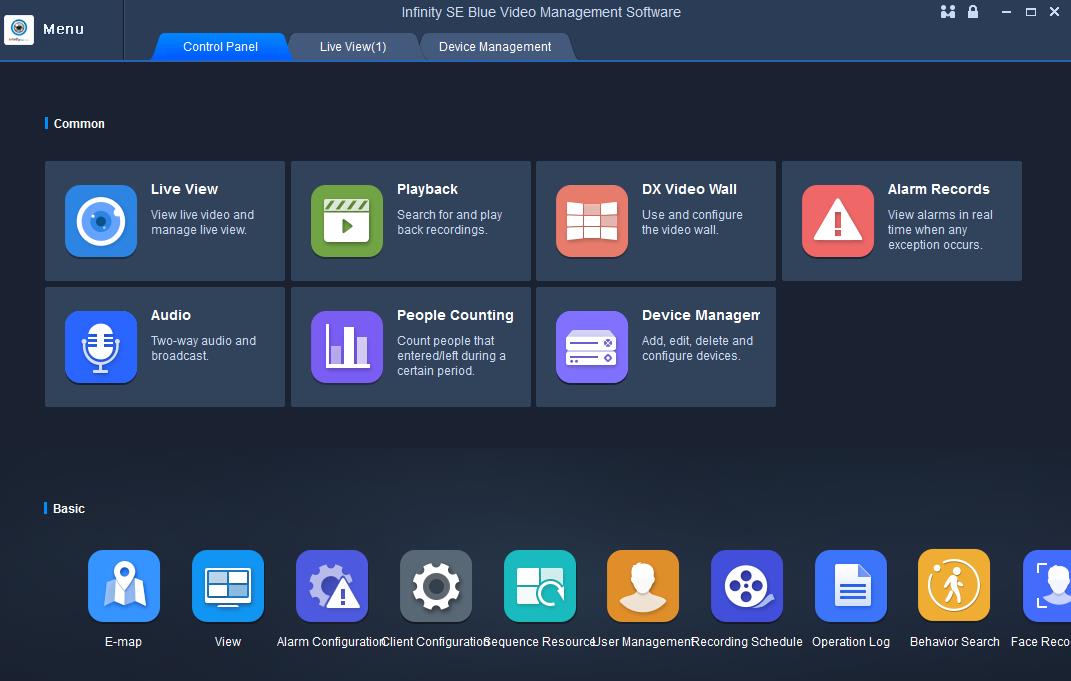
Task: Open the E-map icon
Action: [x=124, y=586]
